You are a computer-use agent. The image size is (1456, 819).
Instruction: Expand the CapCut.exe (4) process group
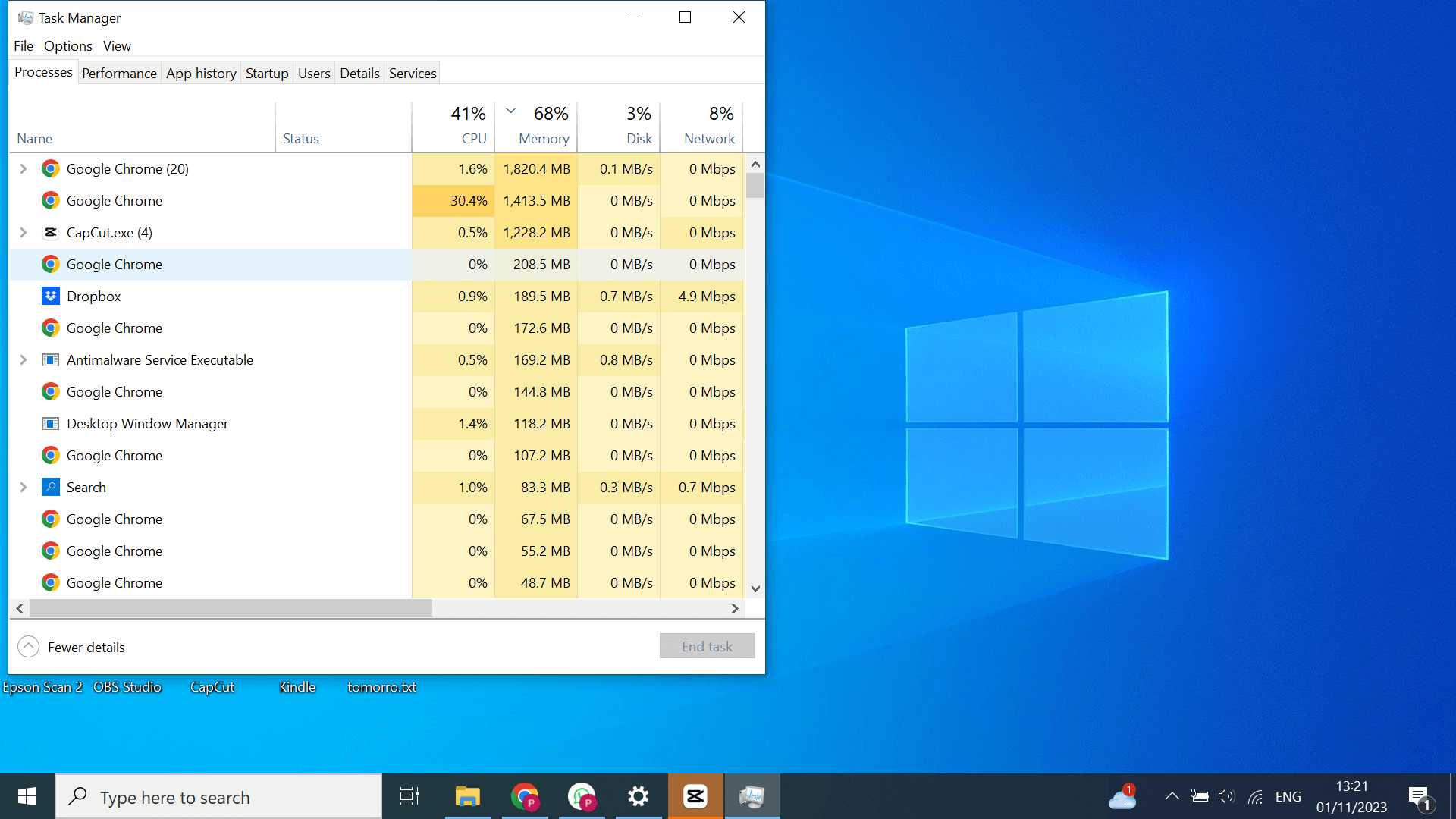[24, 233]
